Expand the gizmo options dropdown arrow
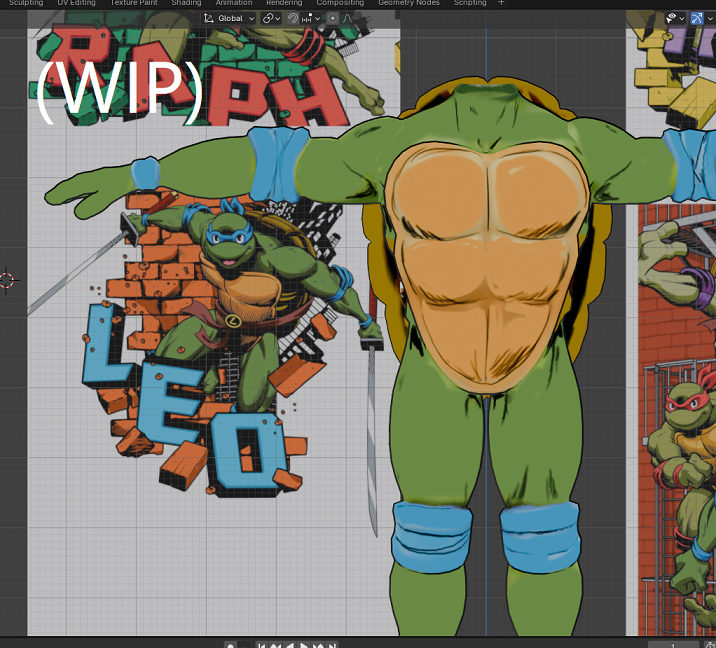This screenshot has height=648, width=716. [x=710, y=18]
